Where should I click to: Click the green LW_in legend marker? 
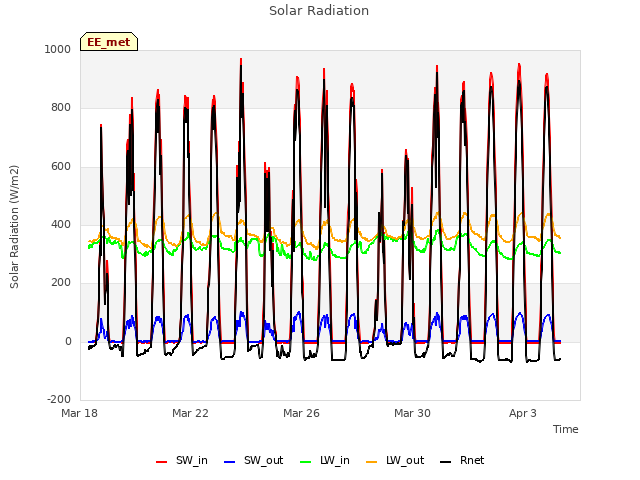tap(305, 462)
